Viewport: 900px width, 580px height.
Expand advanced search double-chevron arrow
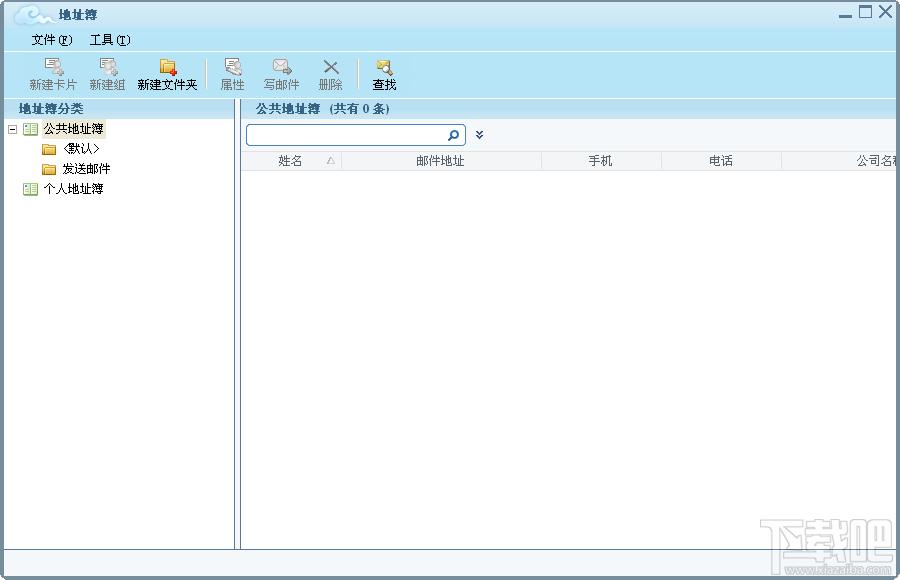[479, 135]
